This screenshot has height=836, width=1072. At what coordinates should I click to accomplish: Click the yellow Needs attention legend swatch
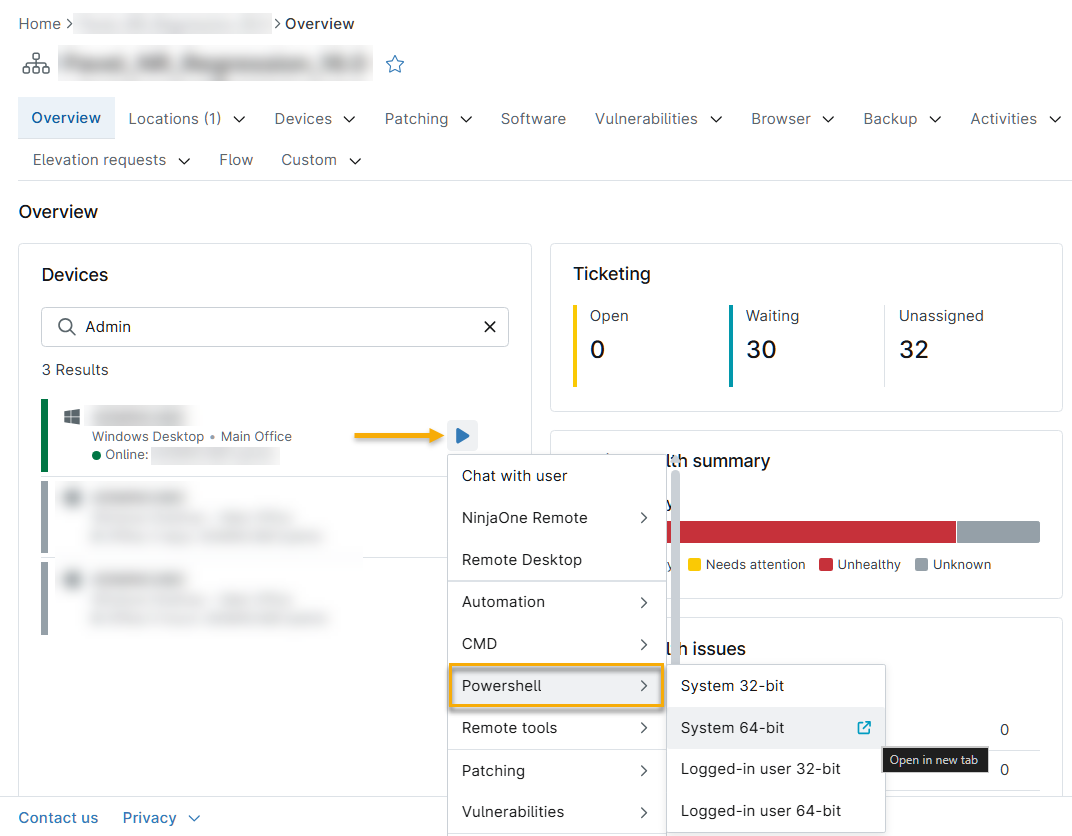[694, 565]
